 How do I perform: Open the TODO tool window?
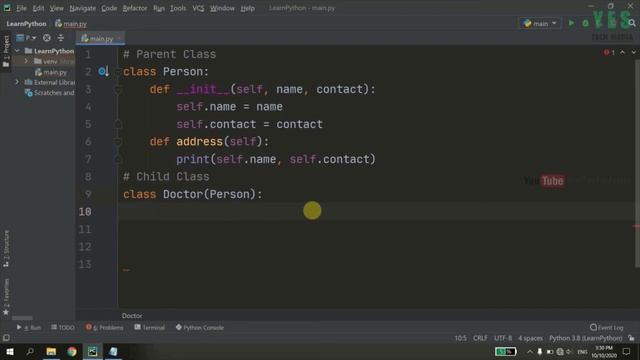[62, 327]
